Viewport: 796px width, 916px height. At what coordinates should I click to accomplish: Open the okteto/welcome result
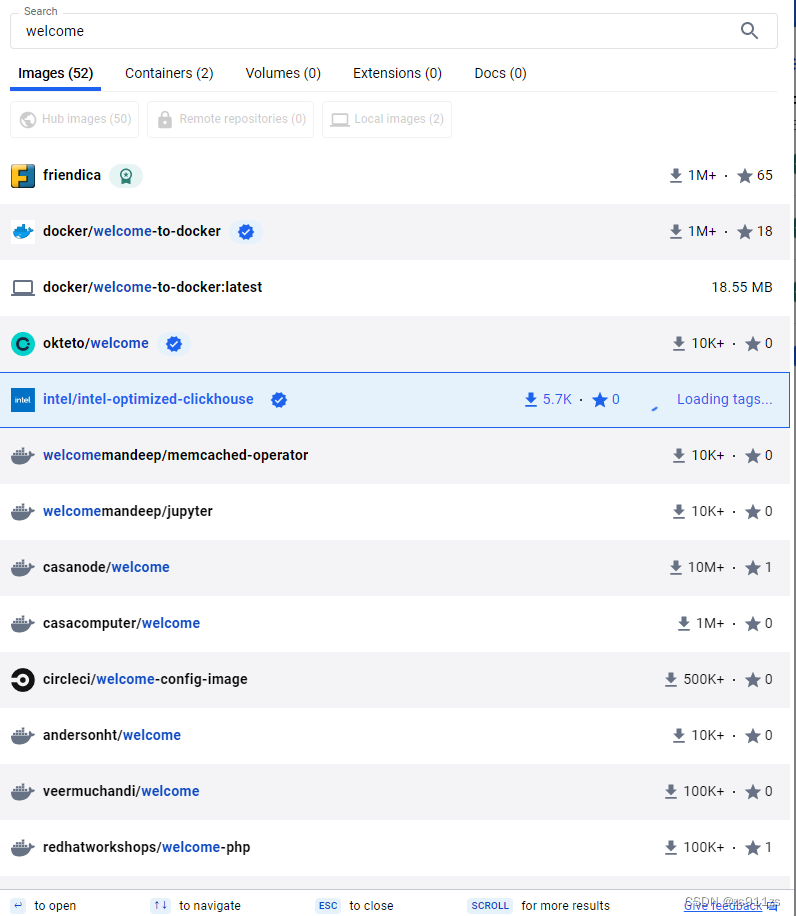coord(395,344)
